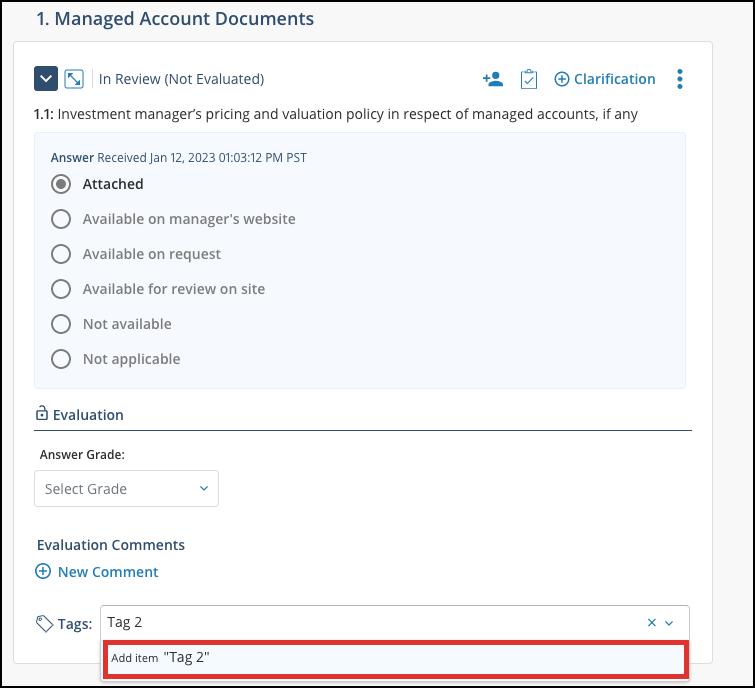Image resolution: width=755 pixels, height=688 pixels.
Task: Select Available for review on site
Action: pyautogui.click(x=61, y=289)
